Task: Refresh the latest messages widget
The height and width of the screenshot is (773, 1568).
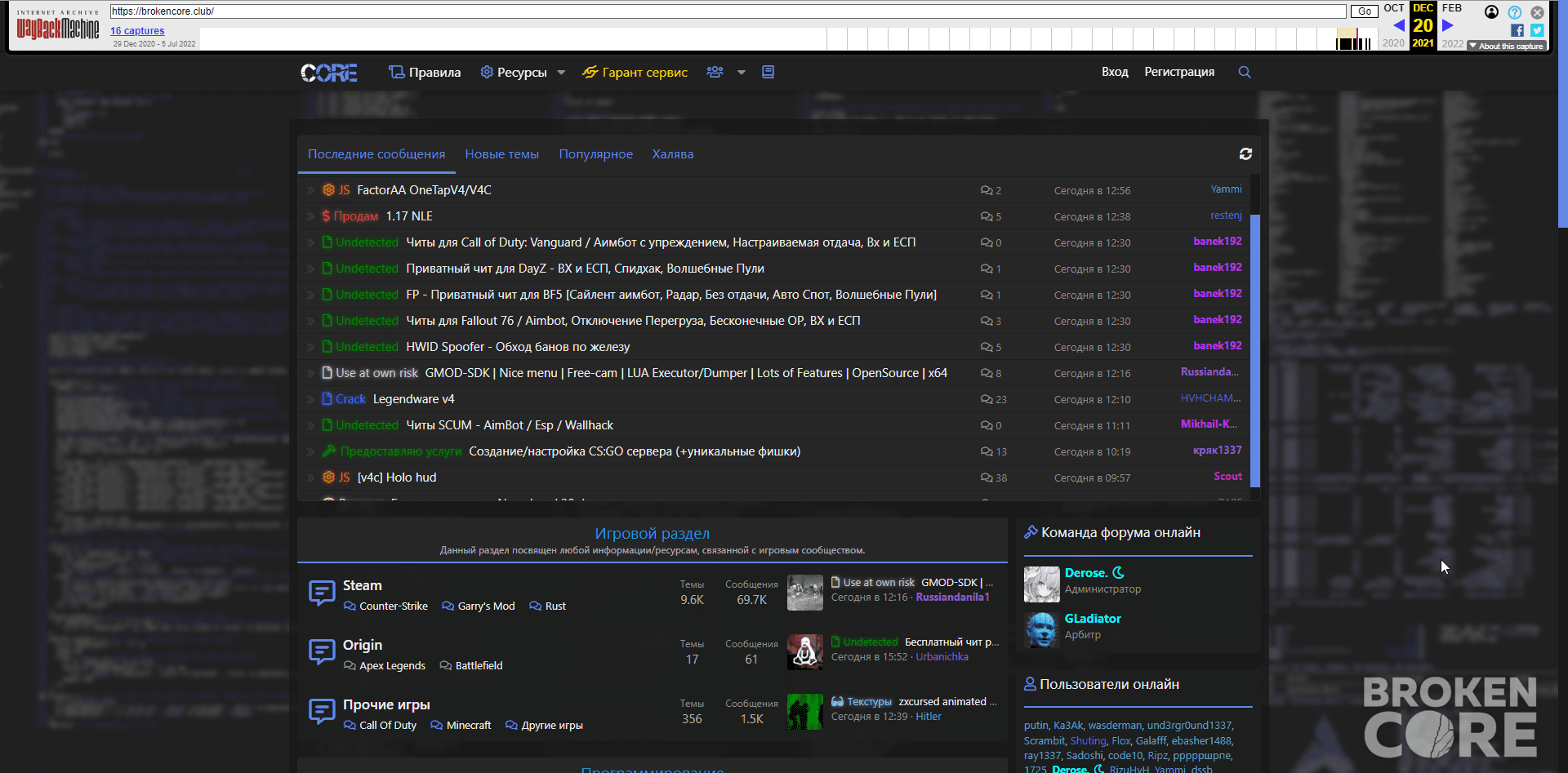Action: coord(1245,153)
